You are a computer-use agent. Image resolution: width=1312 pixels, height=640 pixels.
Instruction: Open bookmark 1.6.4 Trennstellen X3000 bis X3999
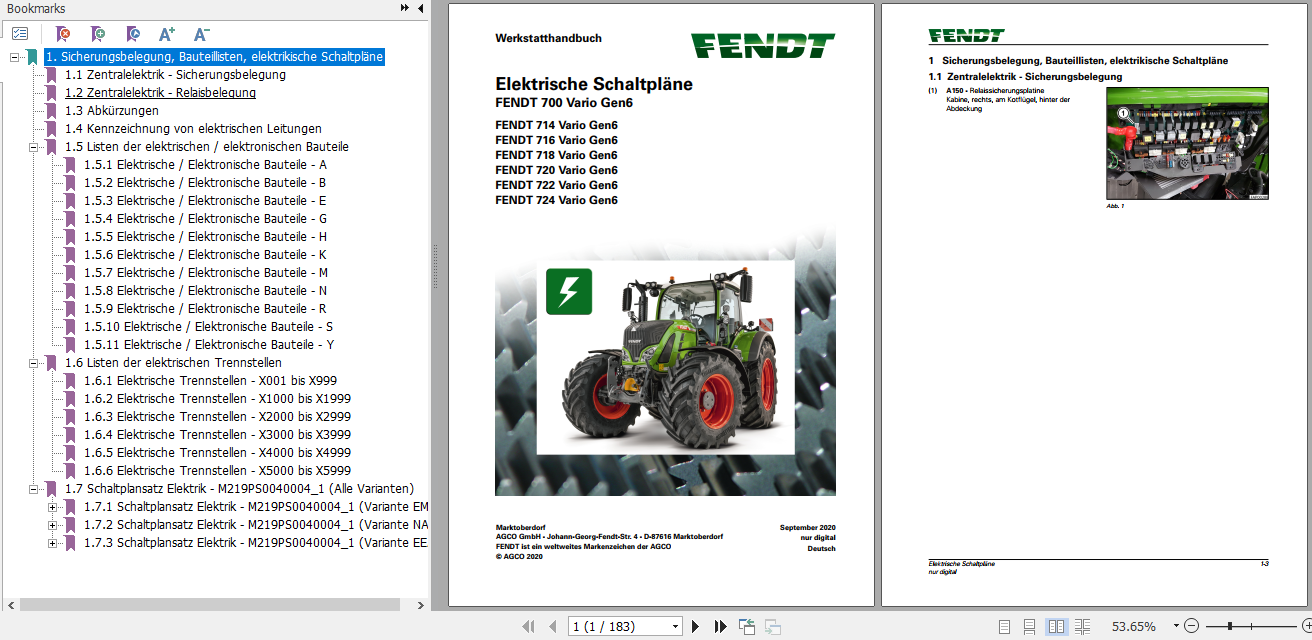[x=217, y=435]
